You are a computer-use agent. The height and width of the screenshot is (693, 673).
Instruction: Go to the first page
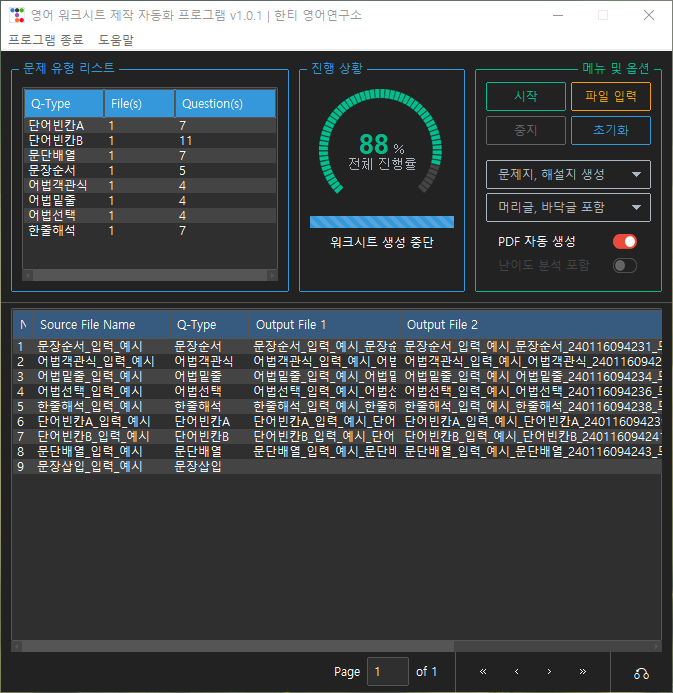pyautogui.click(x=484, y=671)
